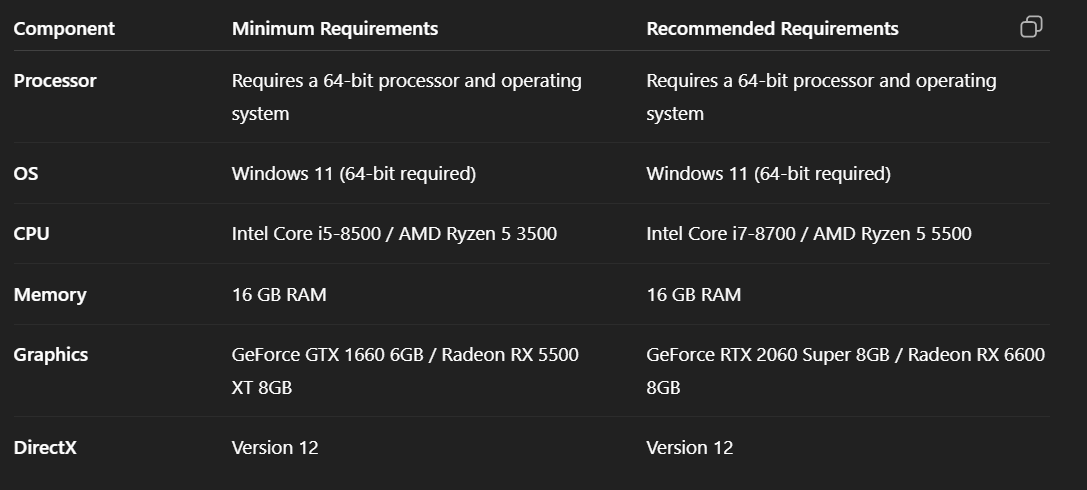Image resolution: width=1087 pixels, height=490 pixels.
Task: Click the copy table icon
Action: pyautogui.click(x=1031, y=27)
